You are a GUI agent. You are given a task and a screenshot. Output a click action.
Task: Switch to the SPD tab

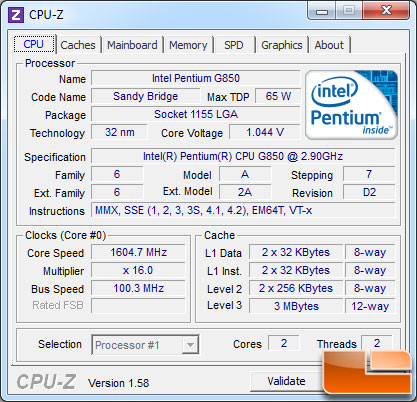[234, 45]
